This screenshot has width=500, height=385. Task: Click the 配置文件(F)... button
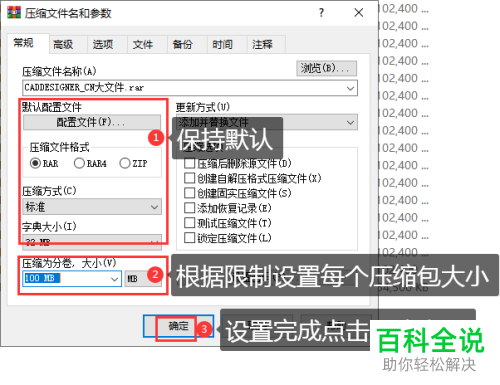pyautogui.click(x=92, y=122)
